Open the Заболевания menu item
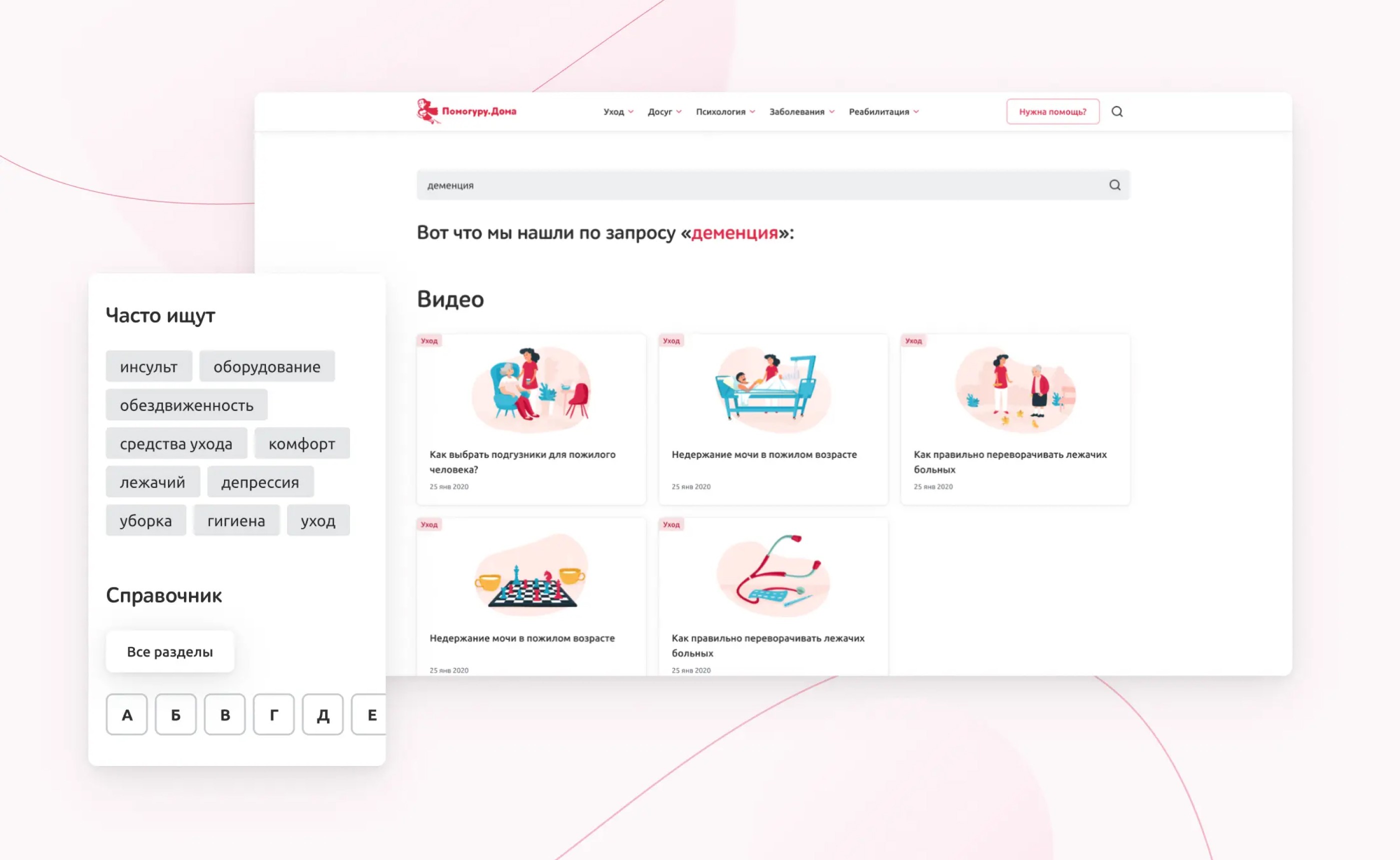Screen dimensions: 1400x860 click(x=796, y=111)
